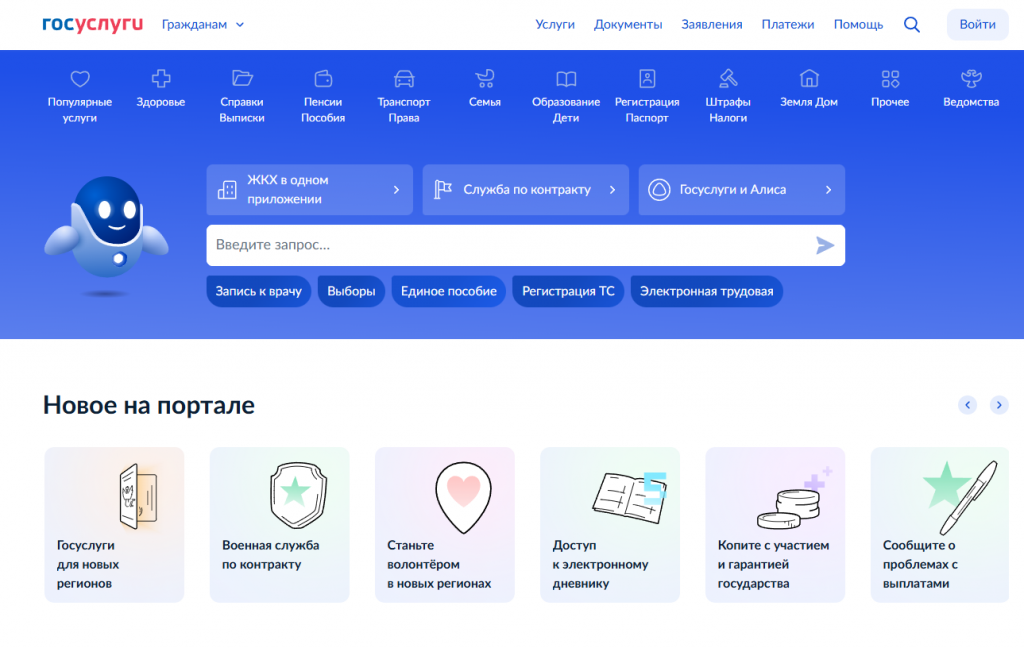The image size is (1024, 648).
Task: Open the Станьте волонтёром в новых регионах card
Action: pyautogui.click(x=445, y=525)
